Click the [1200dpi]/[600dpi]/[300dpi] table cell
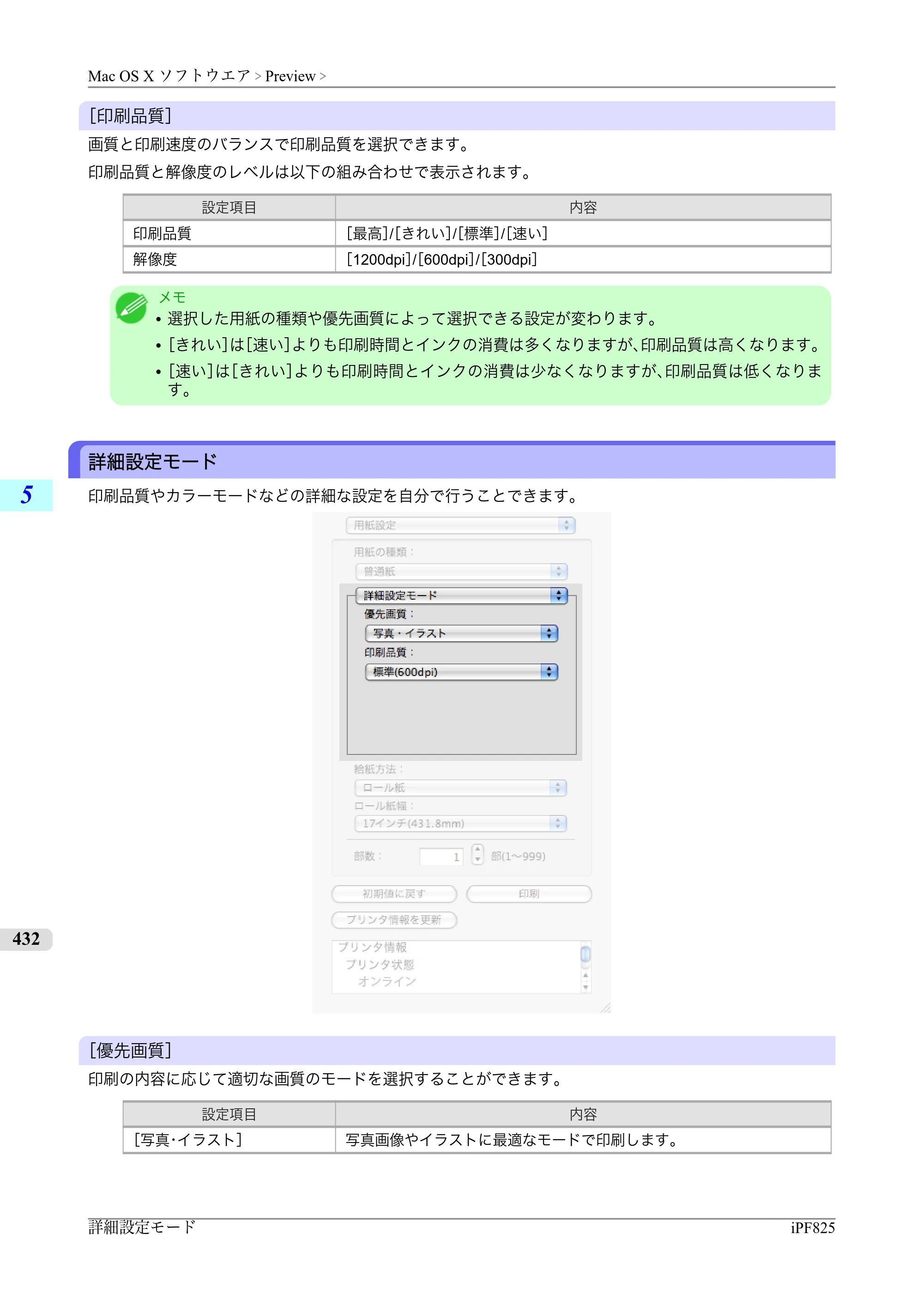 [583, 260]
